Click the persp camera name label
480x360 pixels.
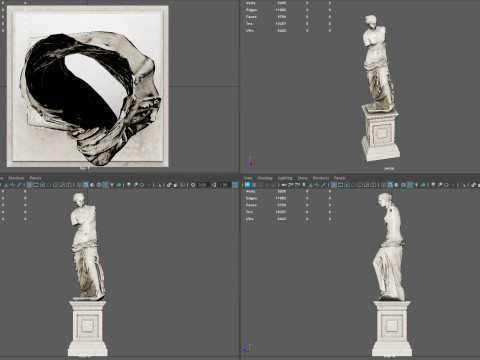(x=389, y=168)
